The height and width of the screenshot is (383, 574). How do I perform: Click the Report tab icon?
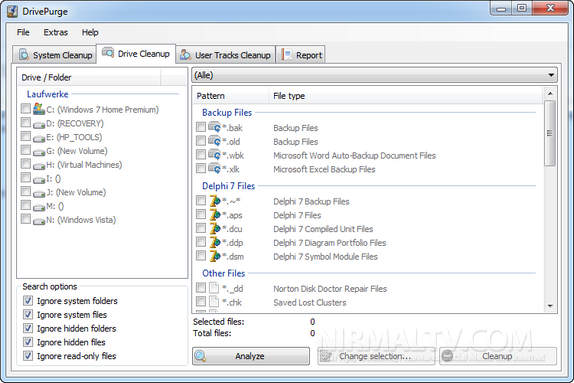tap(287, 55)
